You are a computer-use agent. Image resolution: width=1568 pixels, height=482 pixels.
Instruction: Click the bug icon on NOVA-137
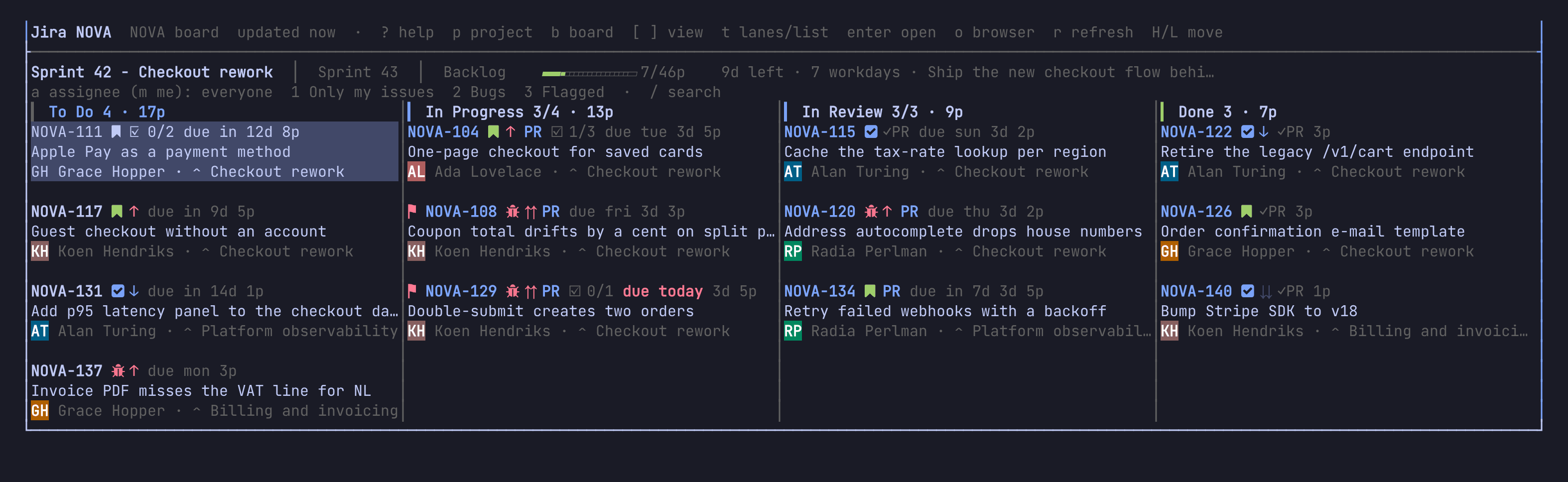[x=118, y=371]
